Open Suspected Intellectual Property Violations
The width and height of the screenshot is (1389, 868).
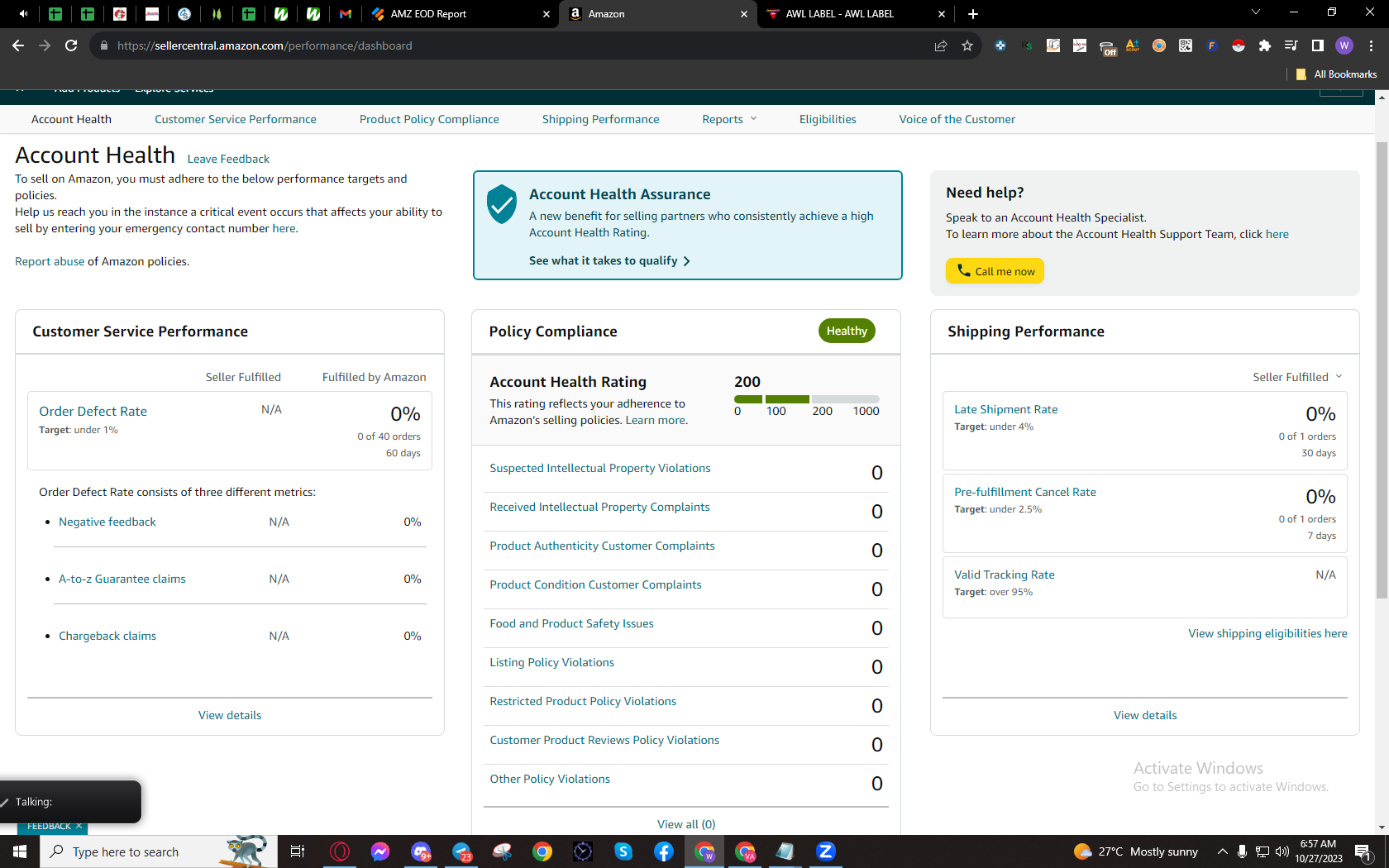pyautogui.click(x=600, y=468)
